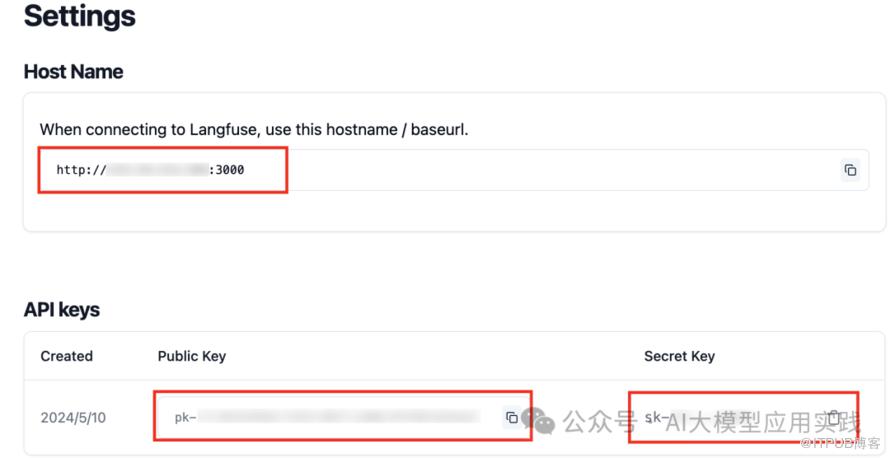
Task: Copy the Langfuse hostname to clipboard
Action: coord(850,170)
